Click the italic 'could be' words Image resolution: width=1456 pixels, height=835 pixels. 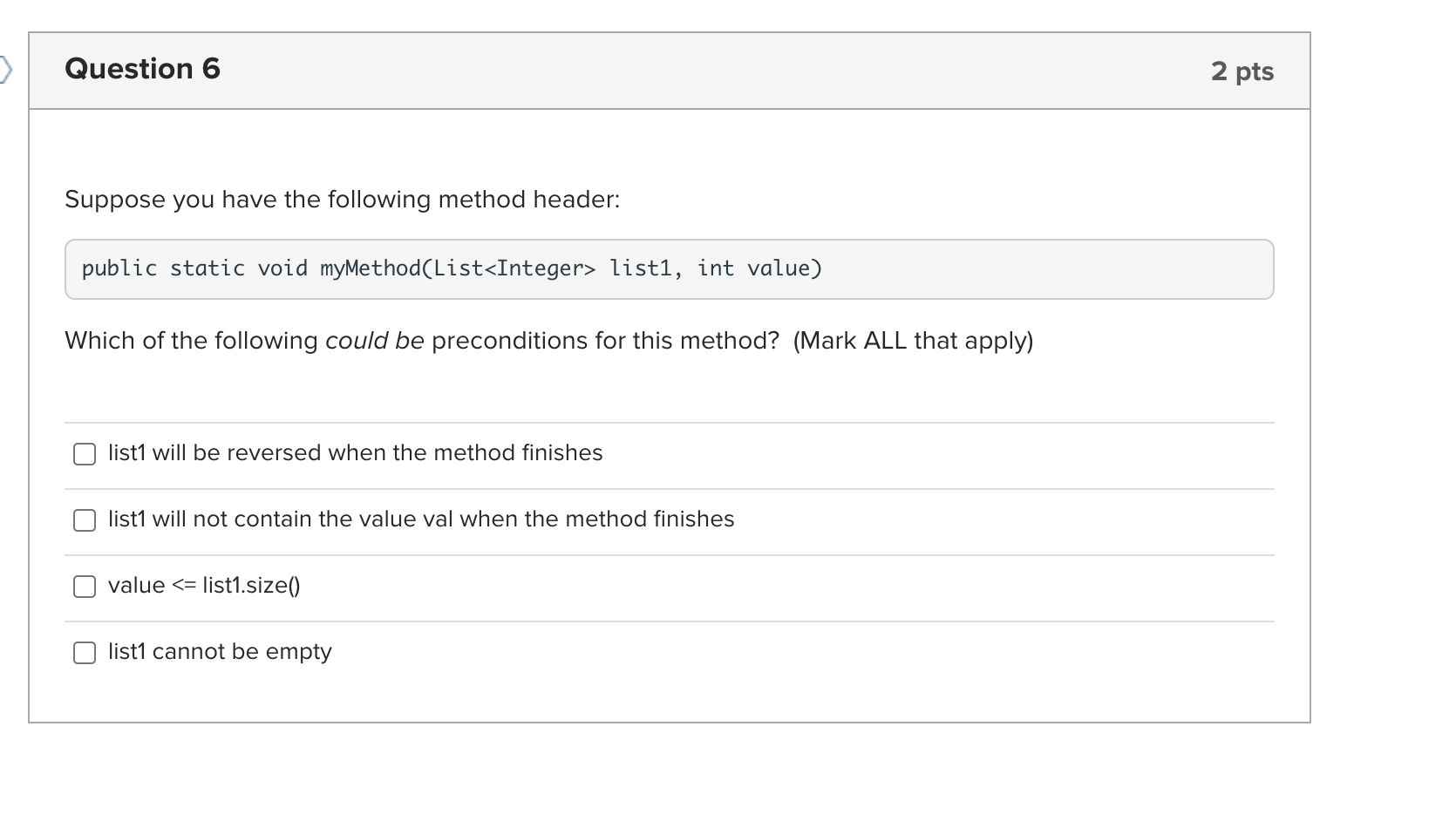(x=374, y=341)
